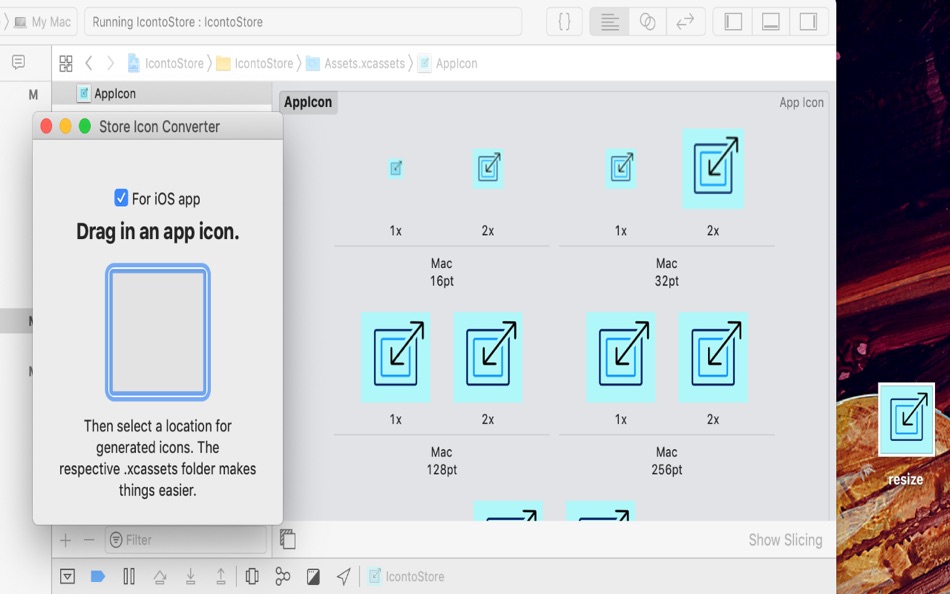
Task: Click the Show Slicing button
Action: tap(785, 539)
